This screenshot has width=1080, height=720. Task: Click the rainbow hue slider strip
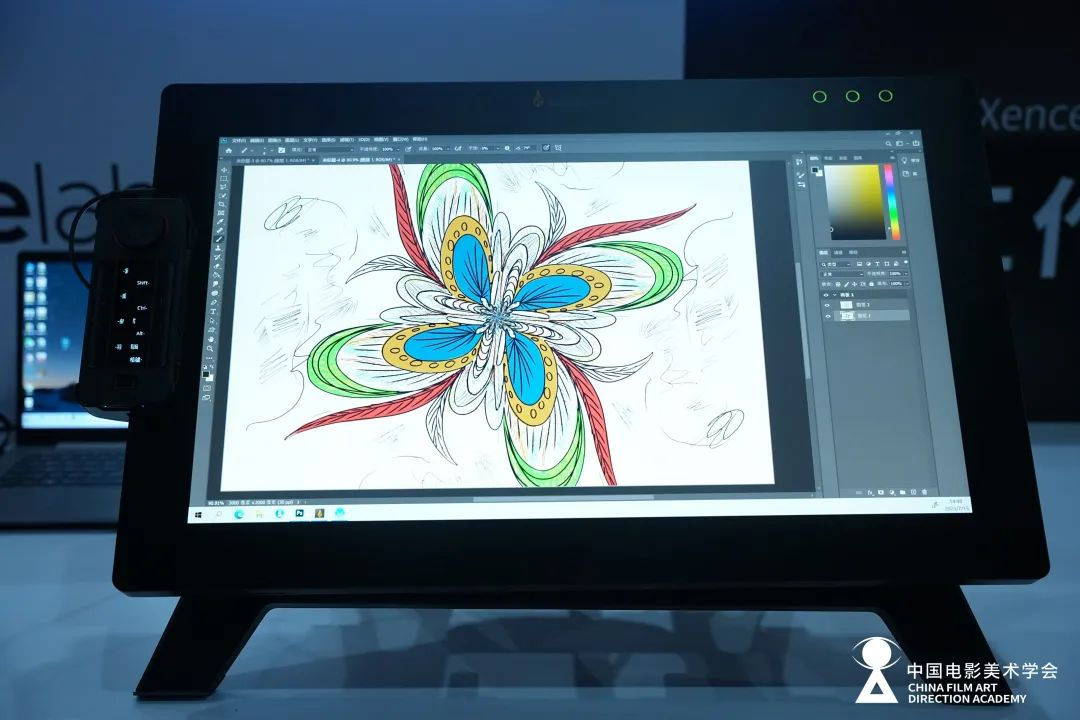892,202
